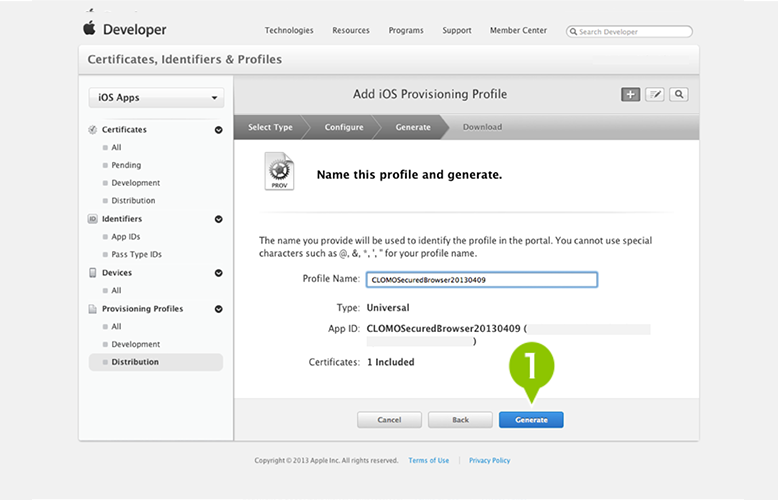The width and height of the screenshot is (778, 500).
Task: Open the Privacy Policy link
Action: 490,460
